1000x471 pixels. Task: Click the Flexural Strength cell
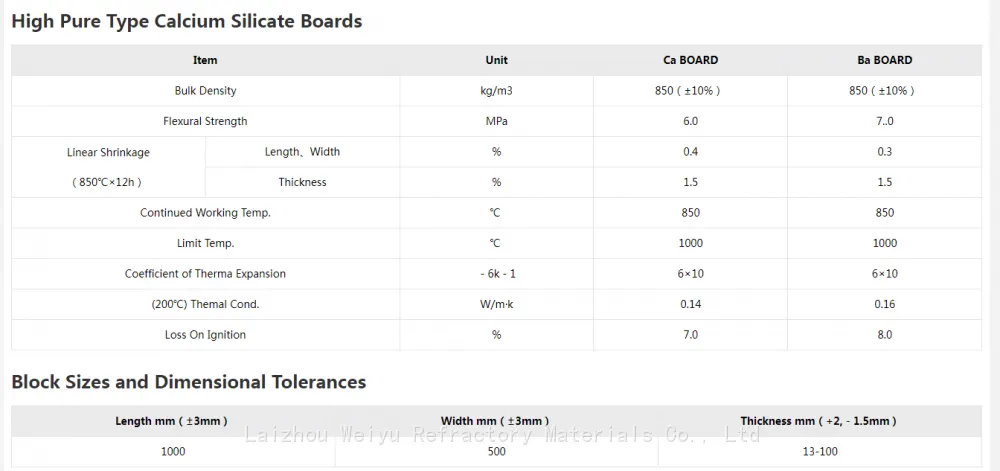[205, 121]
